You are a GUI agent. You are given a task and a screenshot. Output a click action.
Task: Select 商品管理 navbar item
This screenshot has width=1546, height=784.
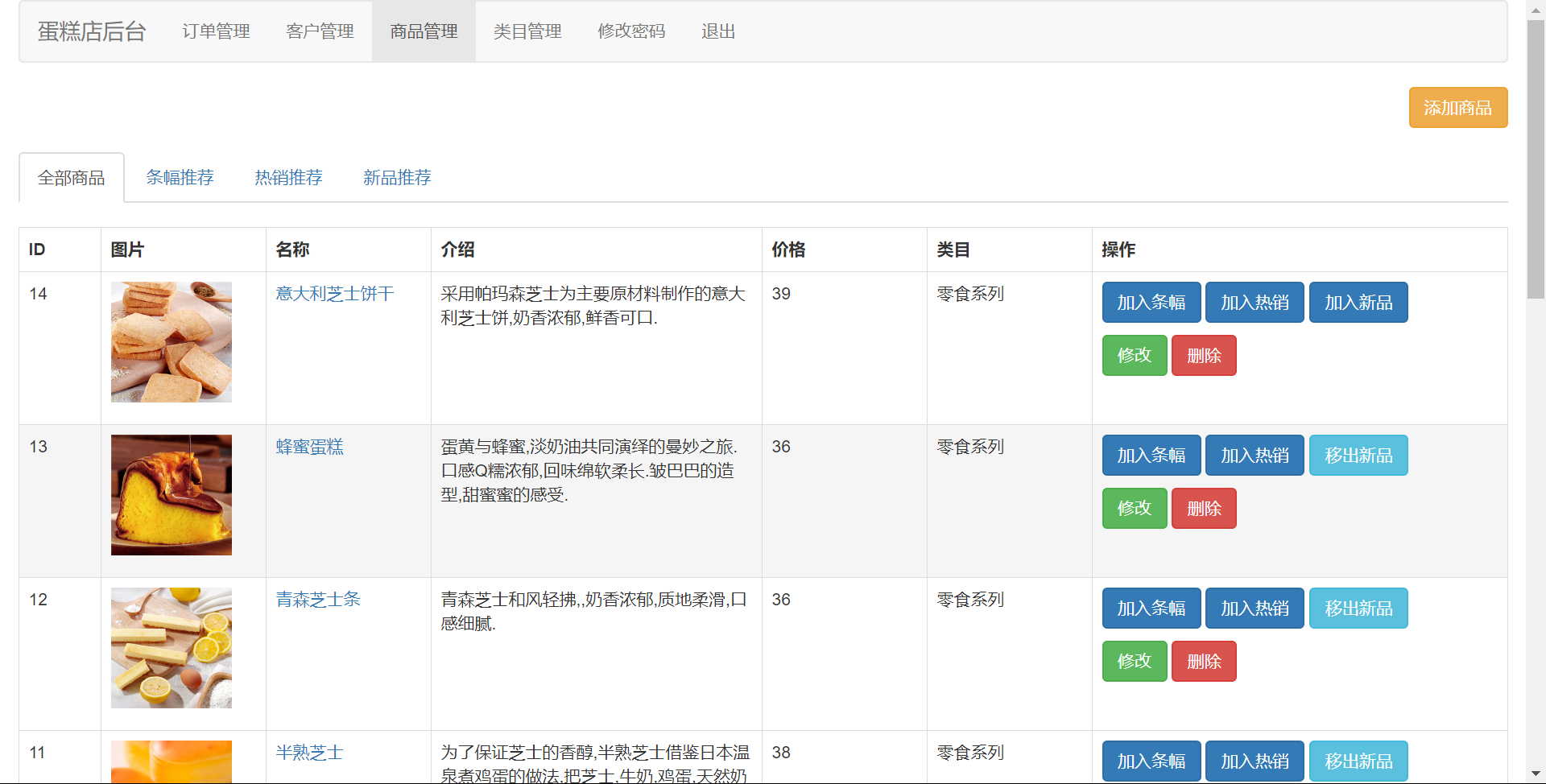(x=424, y=31)
